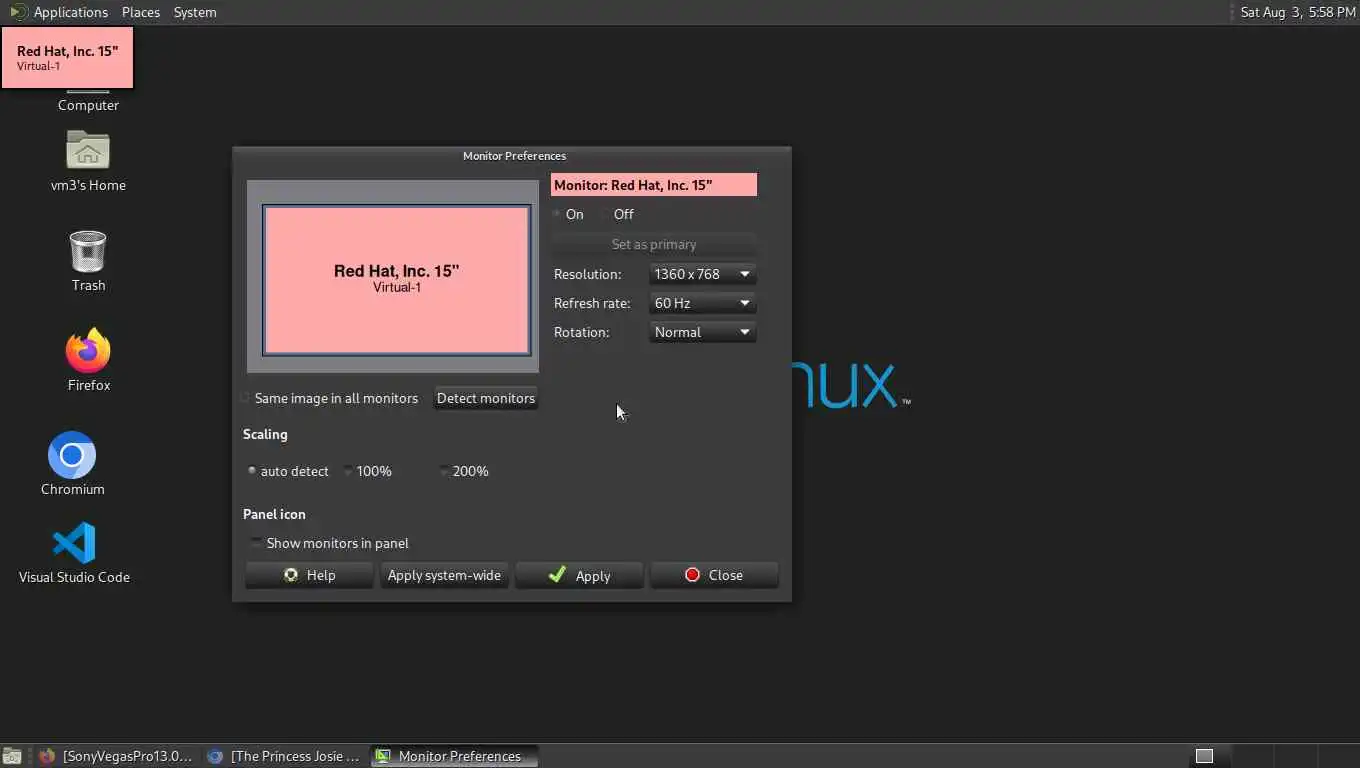This screenshot has width=1360, height=768.
Task: Open the Places menu
Action: [x=141, y=12]
